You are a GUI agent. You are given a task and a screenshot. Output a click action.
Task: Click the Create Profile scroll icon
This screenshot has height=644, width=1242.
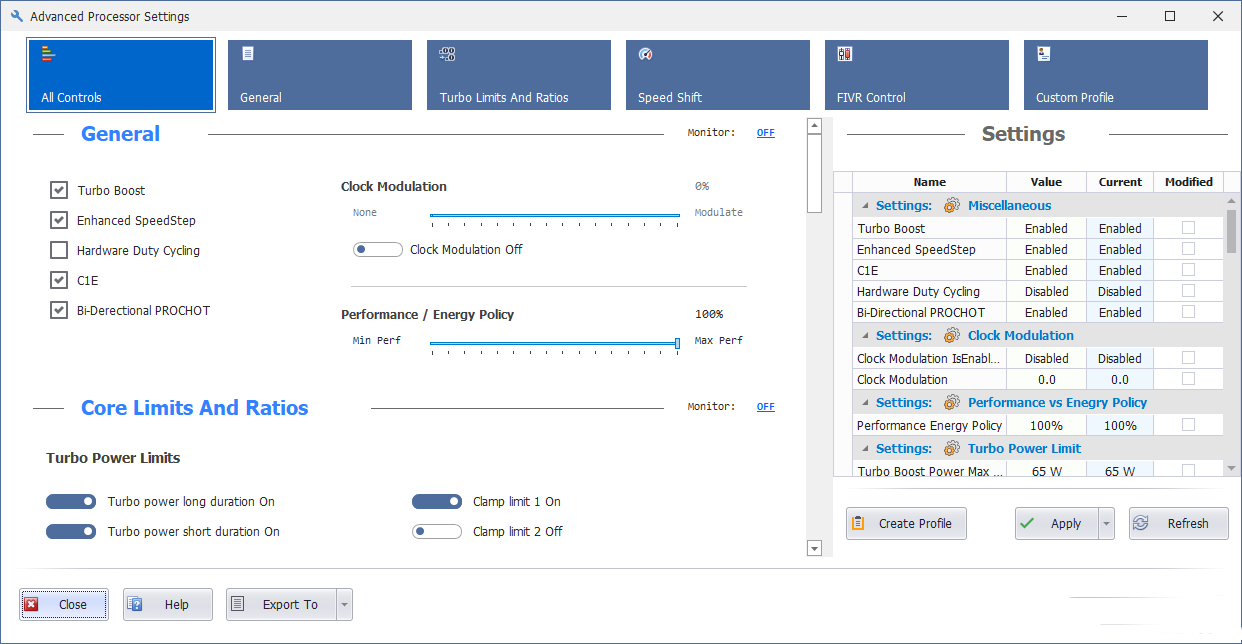[x=857, y=522]
